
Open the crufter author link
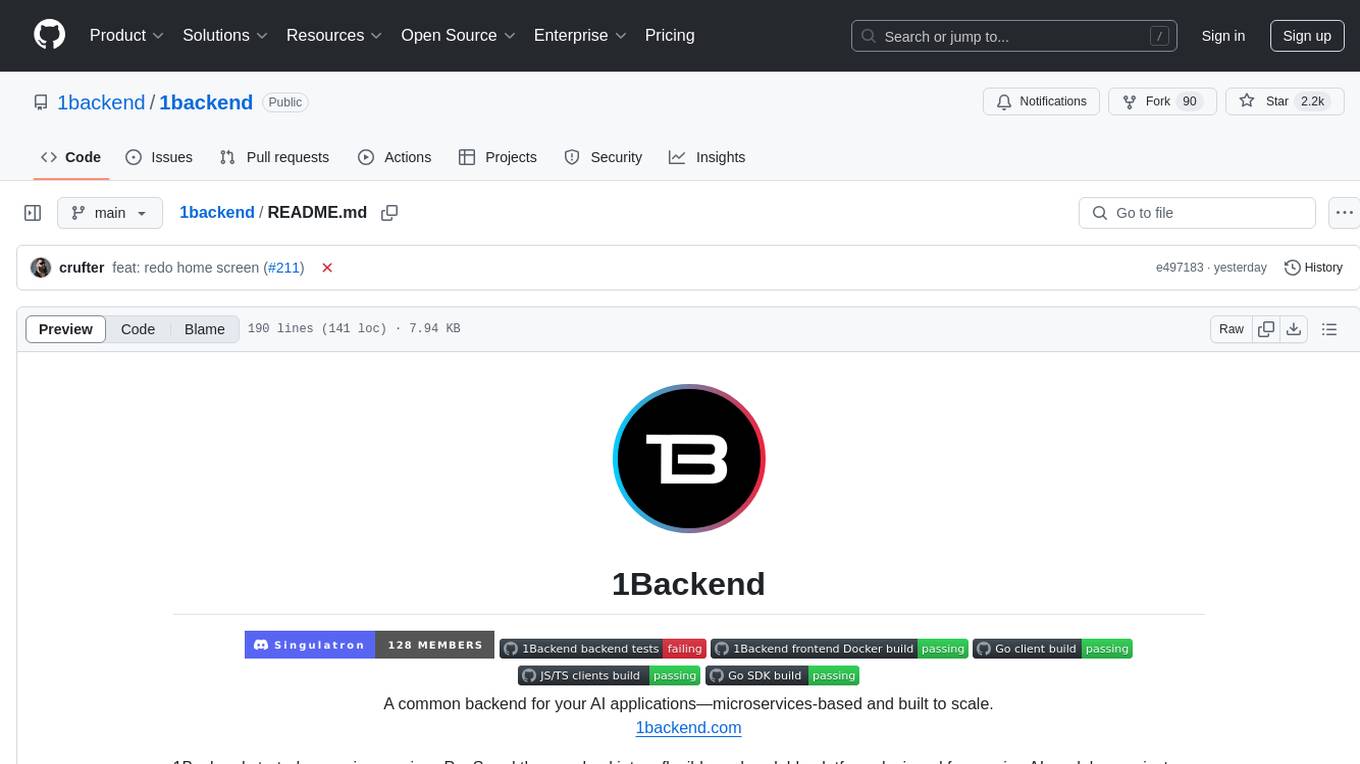[82, 268]
